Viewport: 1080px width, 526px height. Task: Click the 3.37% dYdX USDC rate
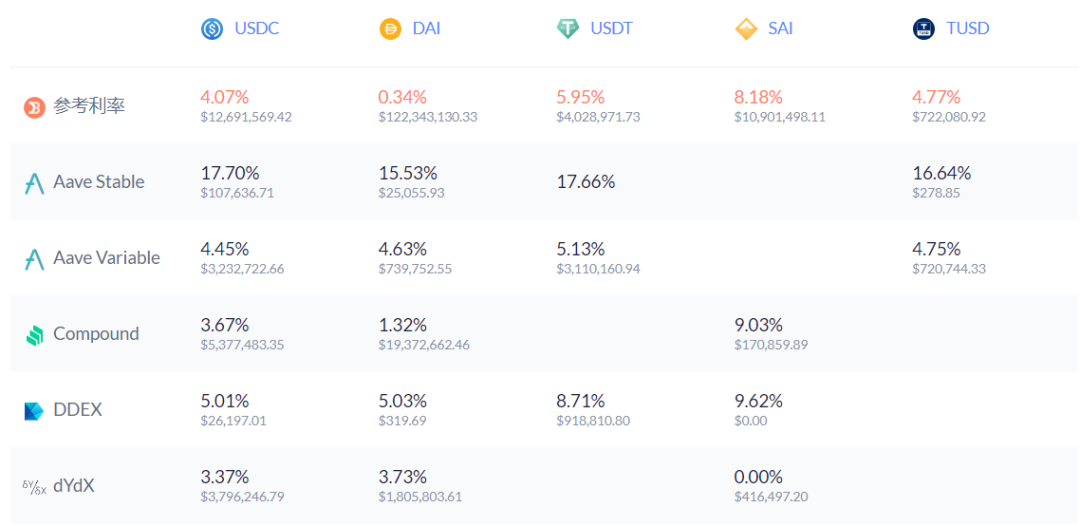click(225, 476)
